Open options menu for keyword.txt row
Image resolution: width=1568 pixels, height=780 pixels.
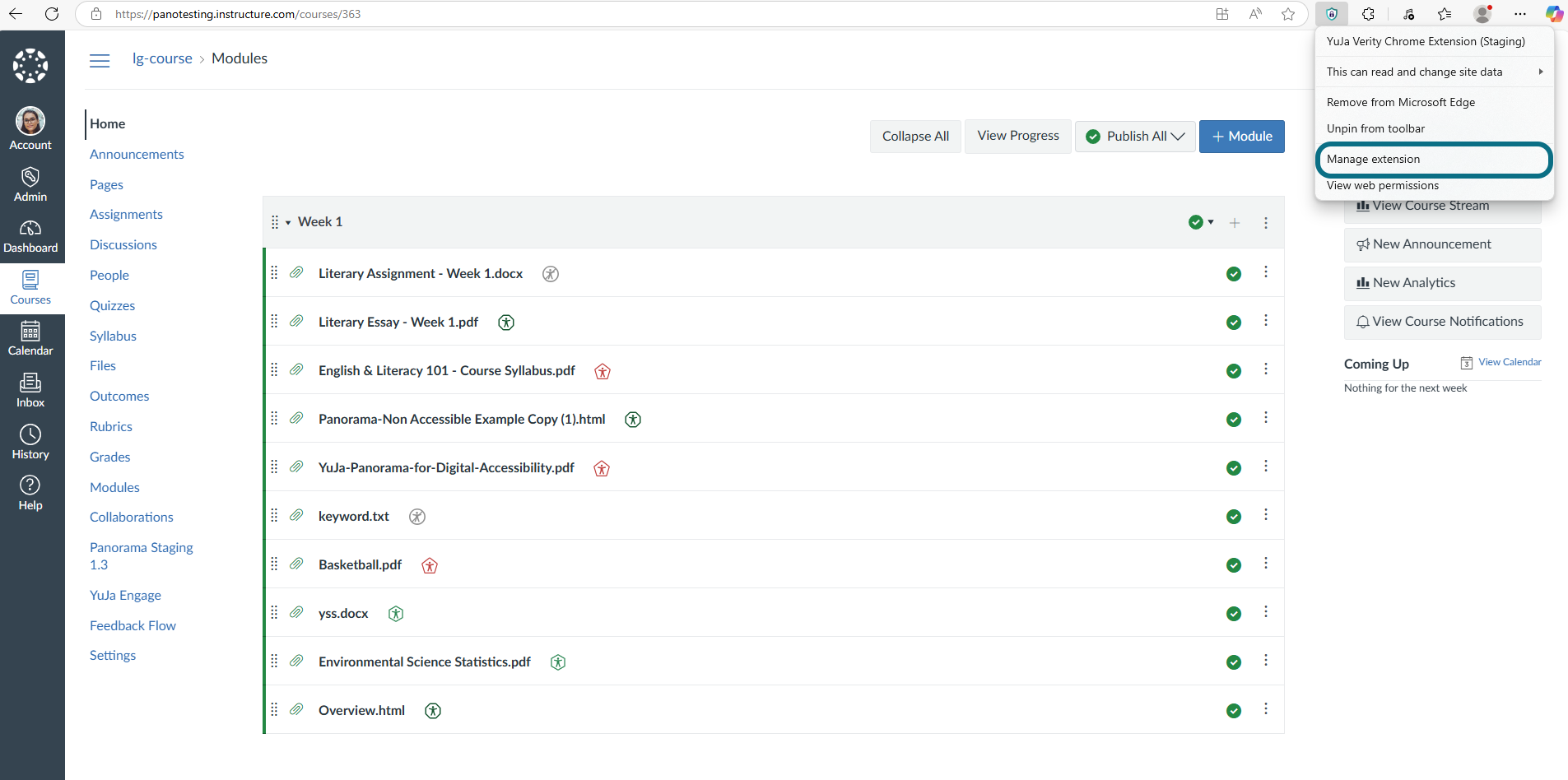[1266, 515]
